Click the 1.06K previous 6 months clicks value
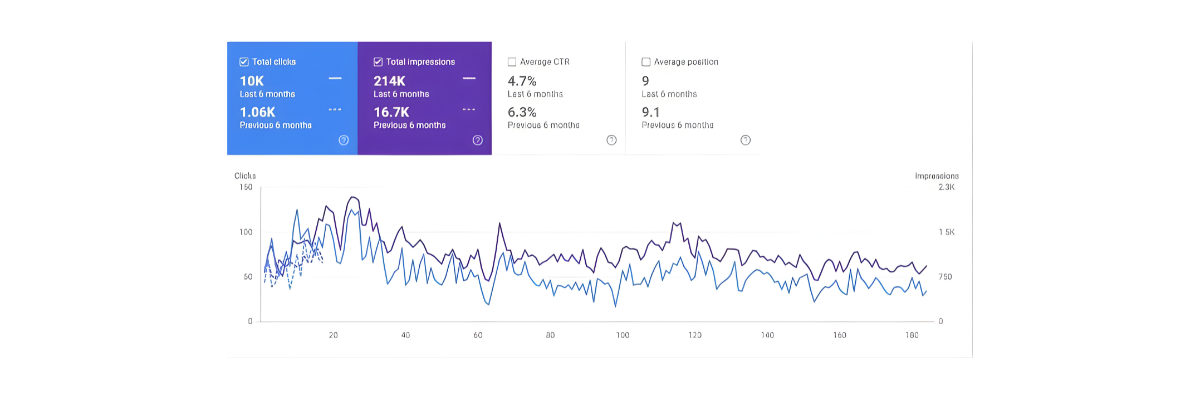Image resolution: width=1200 pixels, height=400 pixels. coord(257,111)
